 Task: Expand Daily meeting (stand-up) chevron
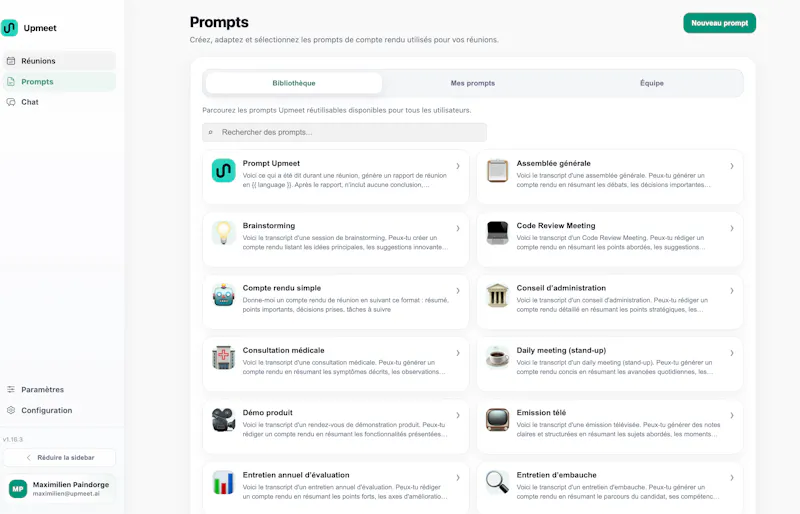coord(732,353)
